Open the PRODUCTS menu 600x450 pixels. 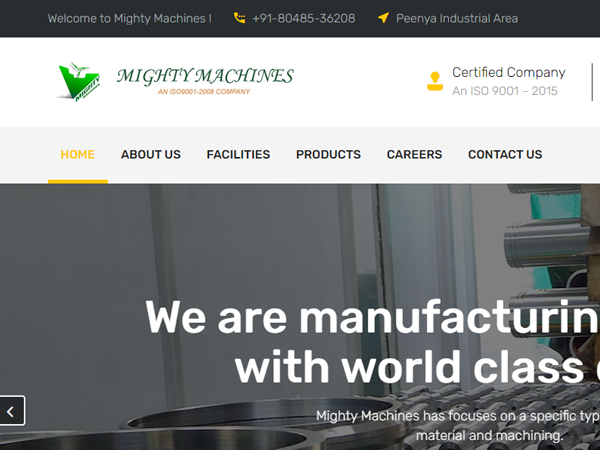pyautogui.click(x=328, y=155)
